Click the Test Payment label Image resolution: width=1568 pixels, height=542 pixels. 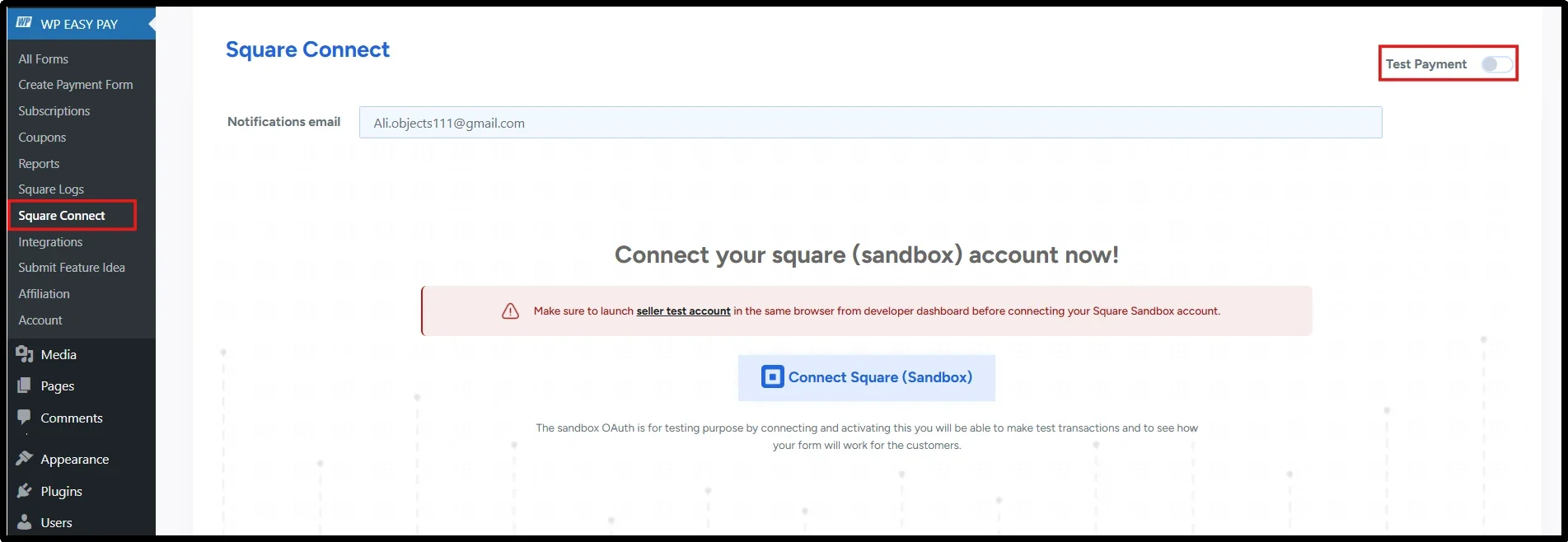click(x=1426, y=64)
